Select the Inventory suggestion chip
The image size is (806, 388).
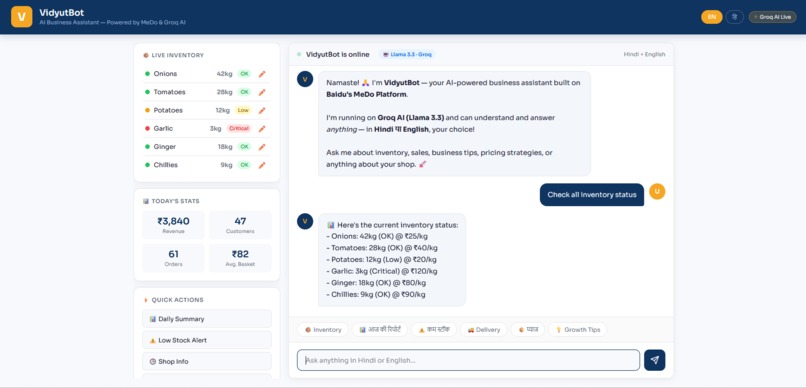click(323, 329)
